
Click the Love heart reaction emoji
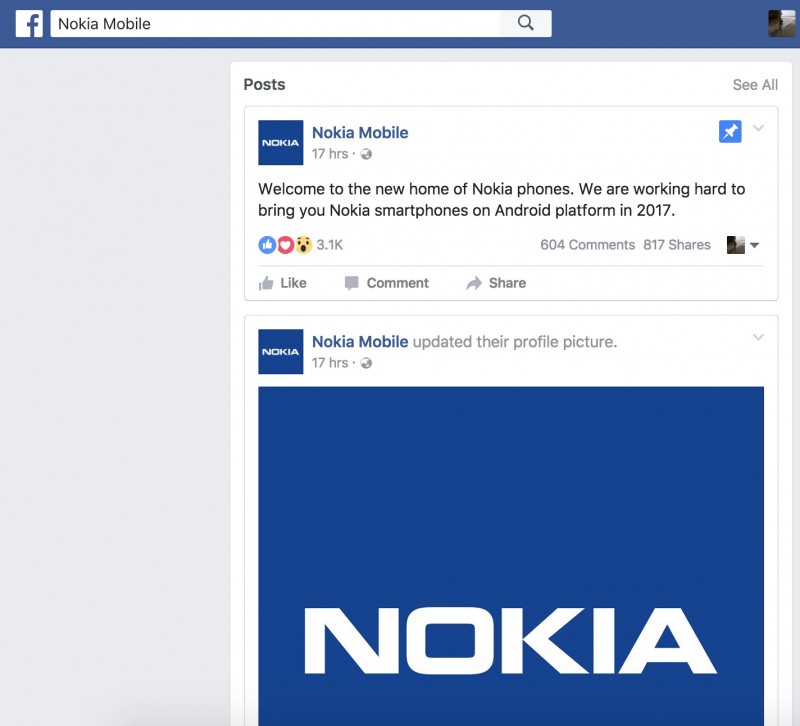[x=285, y=245]
